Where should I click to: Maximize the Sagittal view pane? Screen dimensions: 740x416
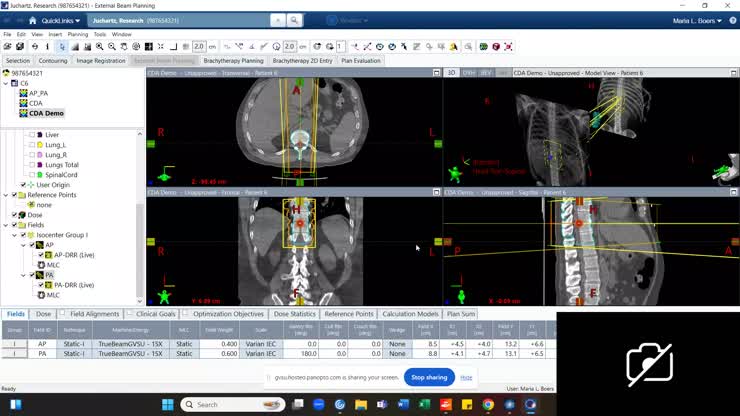(733, 192)
